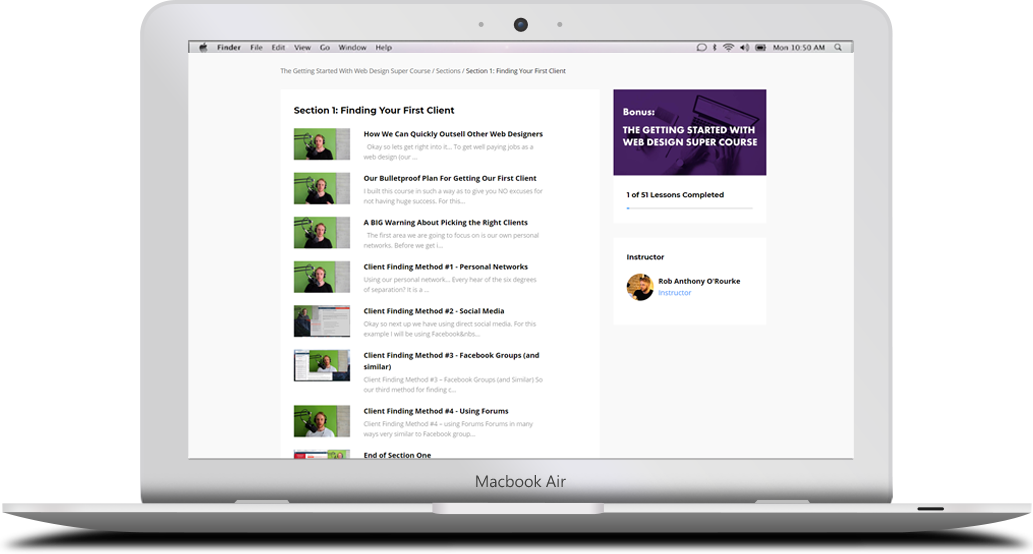Click the battery status icon
This screenshot has height=554, width=1033.
[760, 47]
